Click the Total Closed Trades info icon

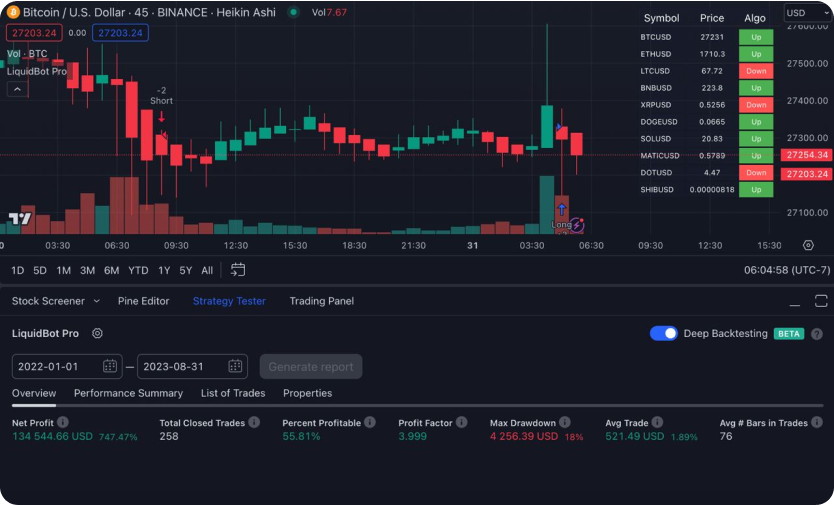(254, 422)
